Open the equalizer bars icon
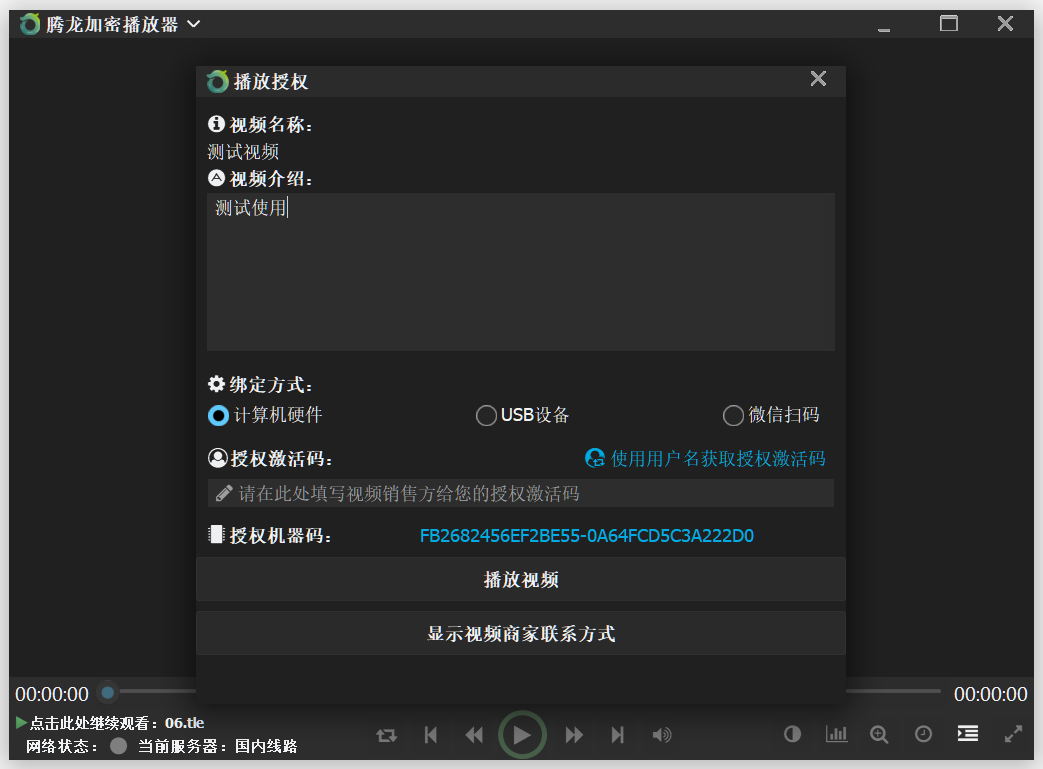This screenshot has width=1043, height=769. [x=836, y=734]
